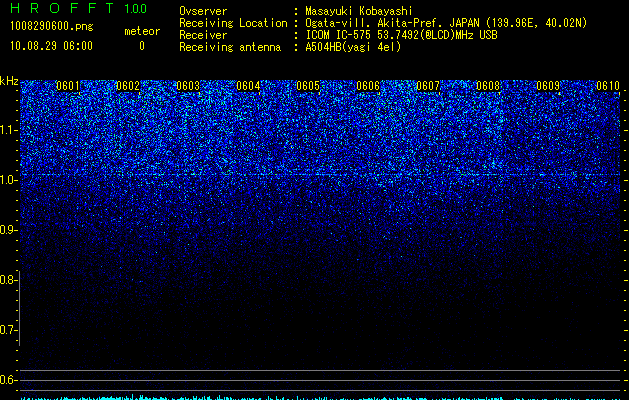Select the 0606 time marker
The height and width of the screenshot is (400, 629).
tap(368, 86)
